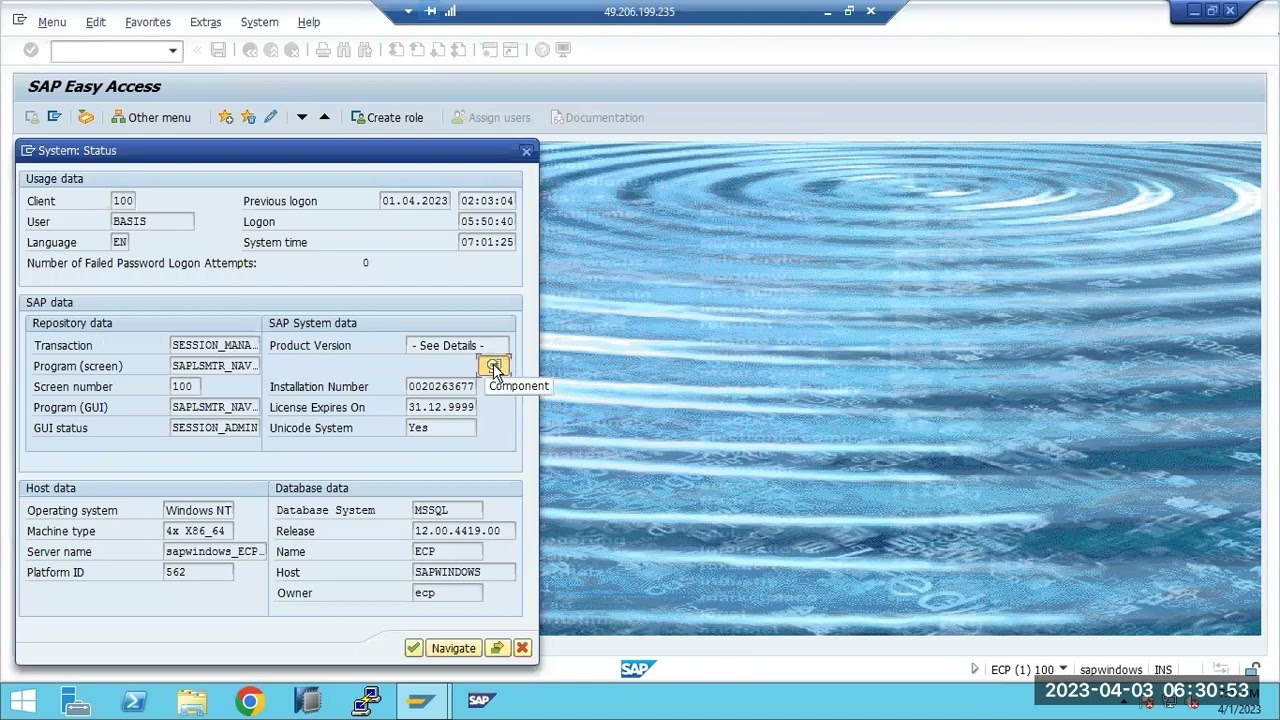Click the Exit up-arrow toolbar icon
The height and width of the screenshot is (720, 1280).
pyautogui.click(x=271, y=50)
